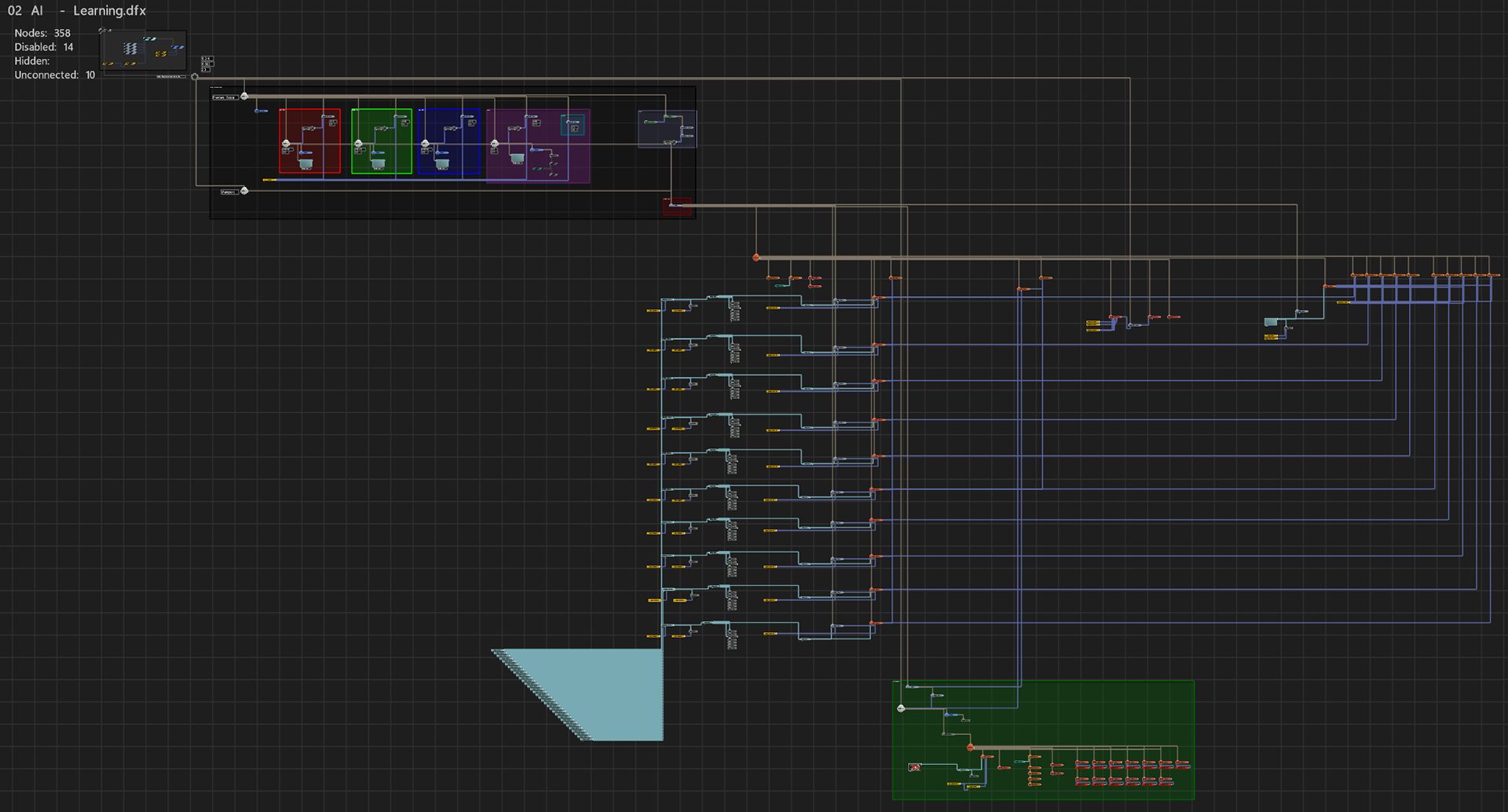
Task: Click the white null node in green group
Action: [358, 144]
